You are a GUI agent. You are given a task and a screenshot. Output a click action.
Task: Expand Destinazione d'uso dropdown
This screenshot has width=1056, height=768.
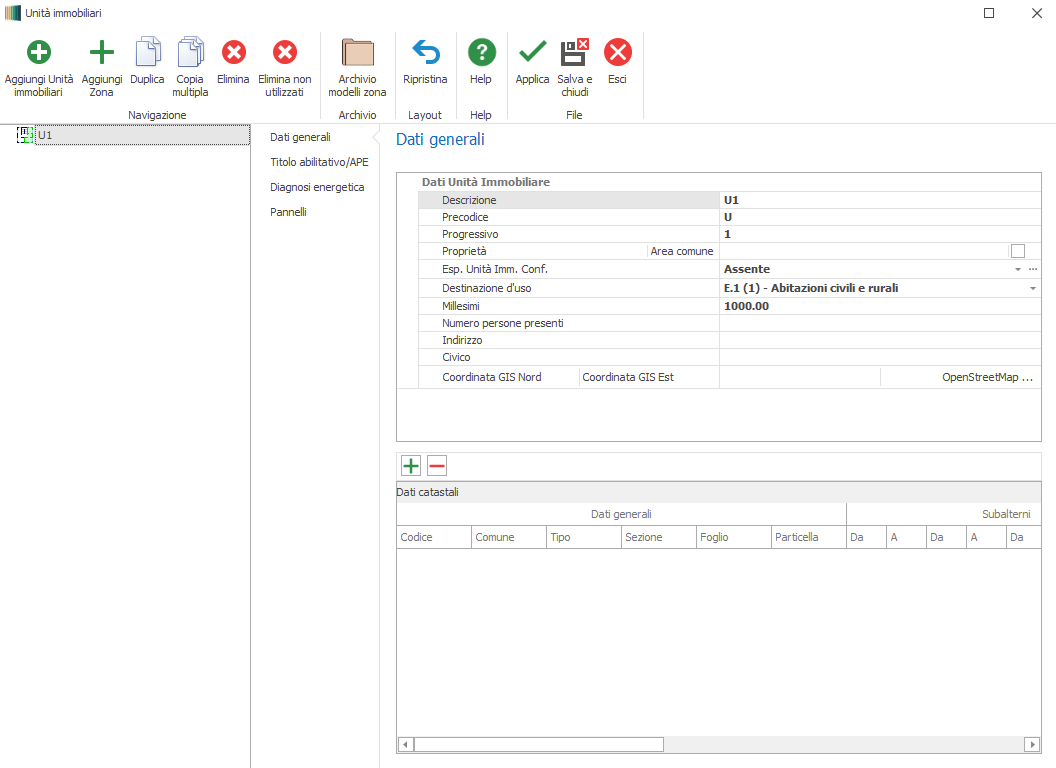coord(1032,288)
